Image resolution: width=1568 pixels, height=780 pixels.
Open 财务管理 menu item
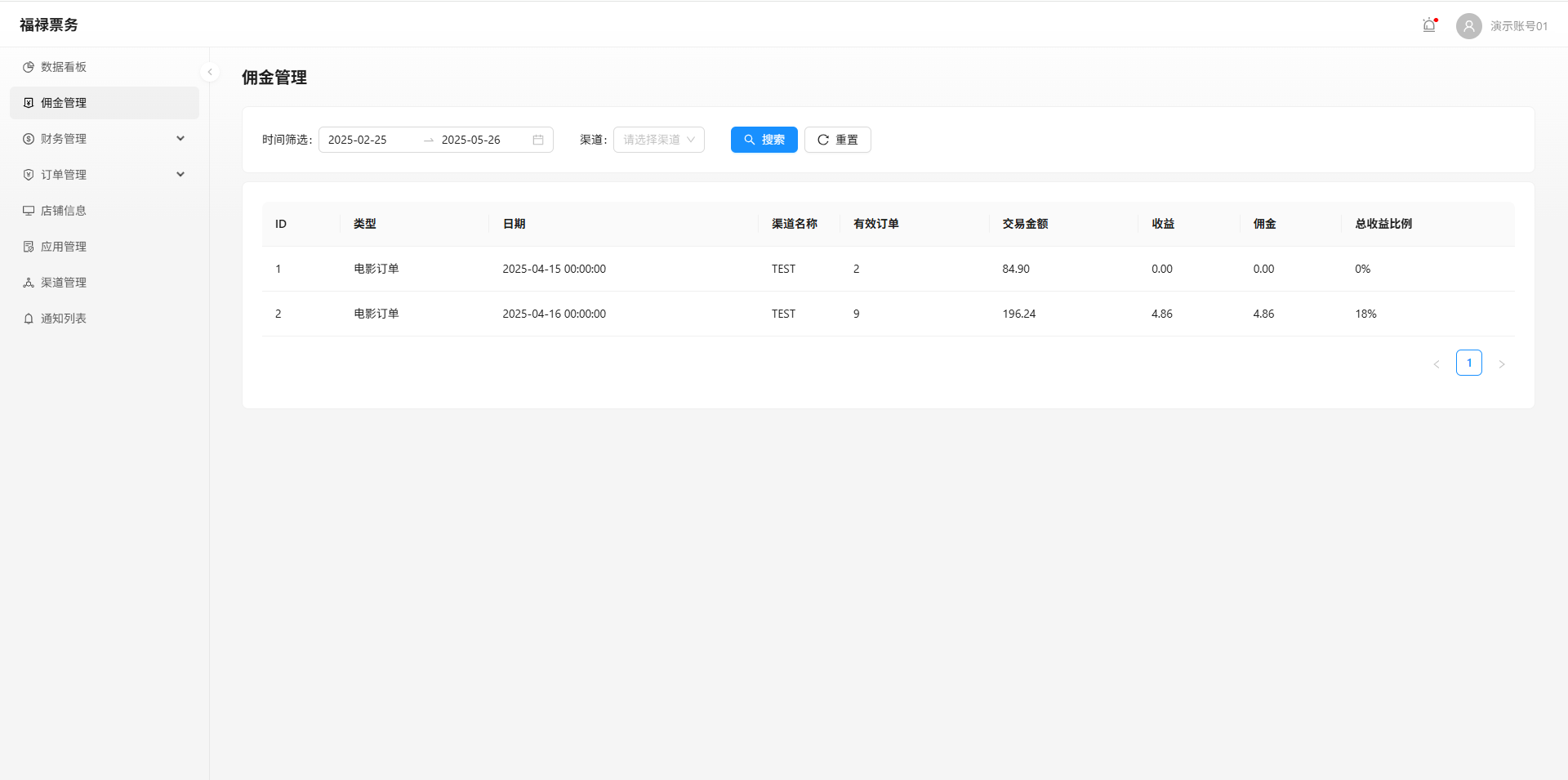pyautogui.click(x=64, y=139)
